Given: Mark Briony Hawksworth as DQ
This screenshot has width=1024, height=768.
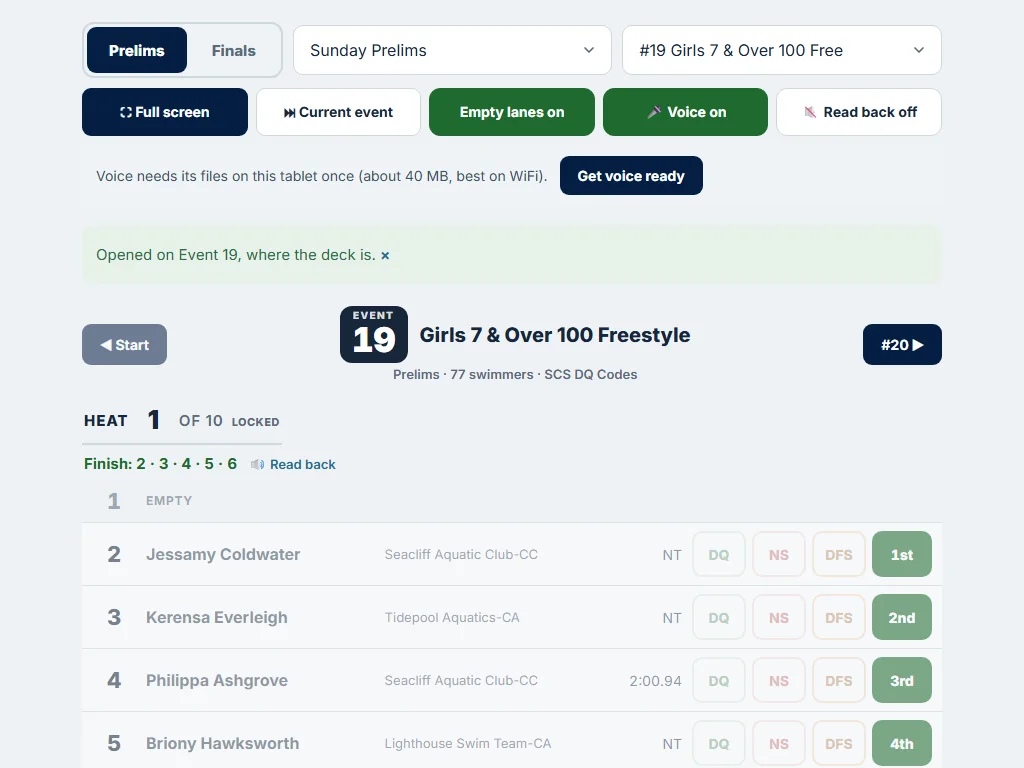Looking at the screenshot, I should 719,743.
